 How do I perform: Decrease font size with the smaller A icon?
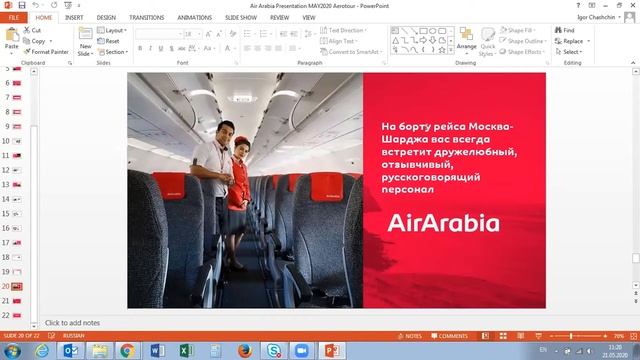[x=219, y=34]
